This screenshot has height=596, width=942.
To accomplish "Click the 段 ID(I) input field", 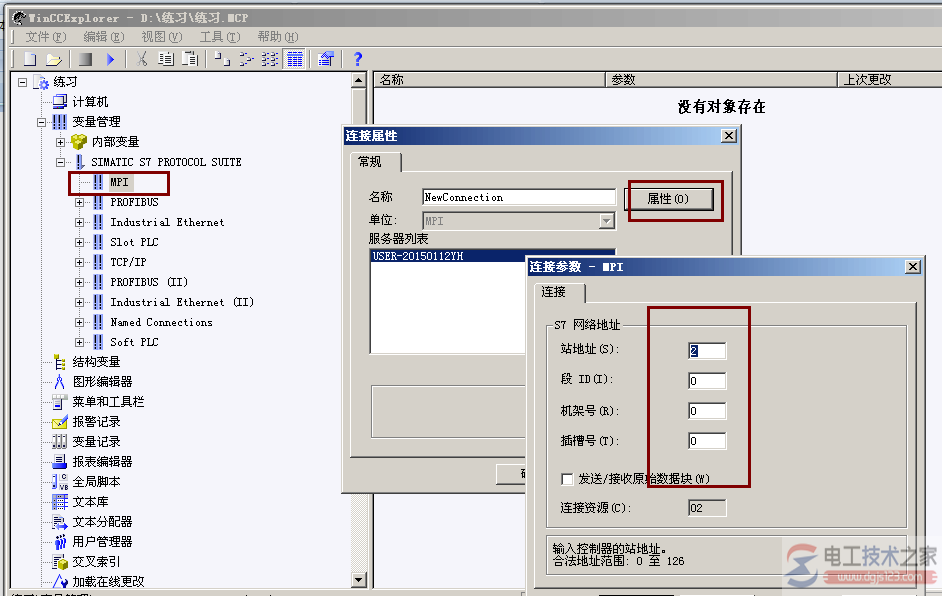I will coord(707,381).
